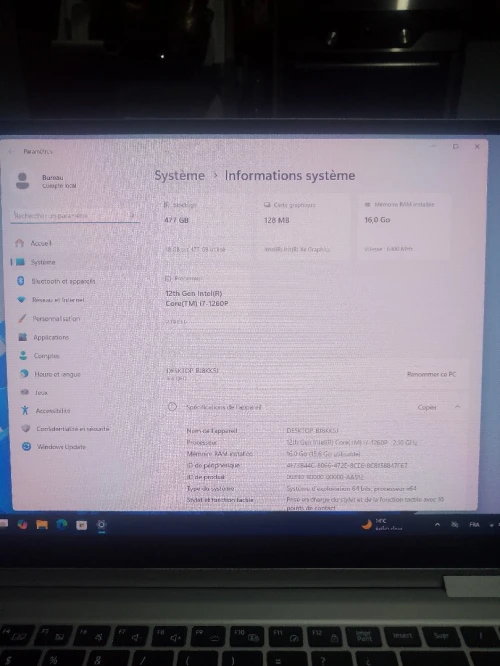Screen dimensions: 500x666
Task: Click Renommer ce PC
Action: pyautogui.click(x=431, y=374)
